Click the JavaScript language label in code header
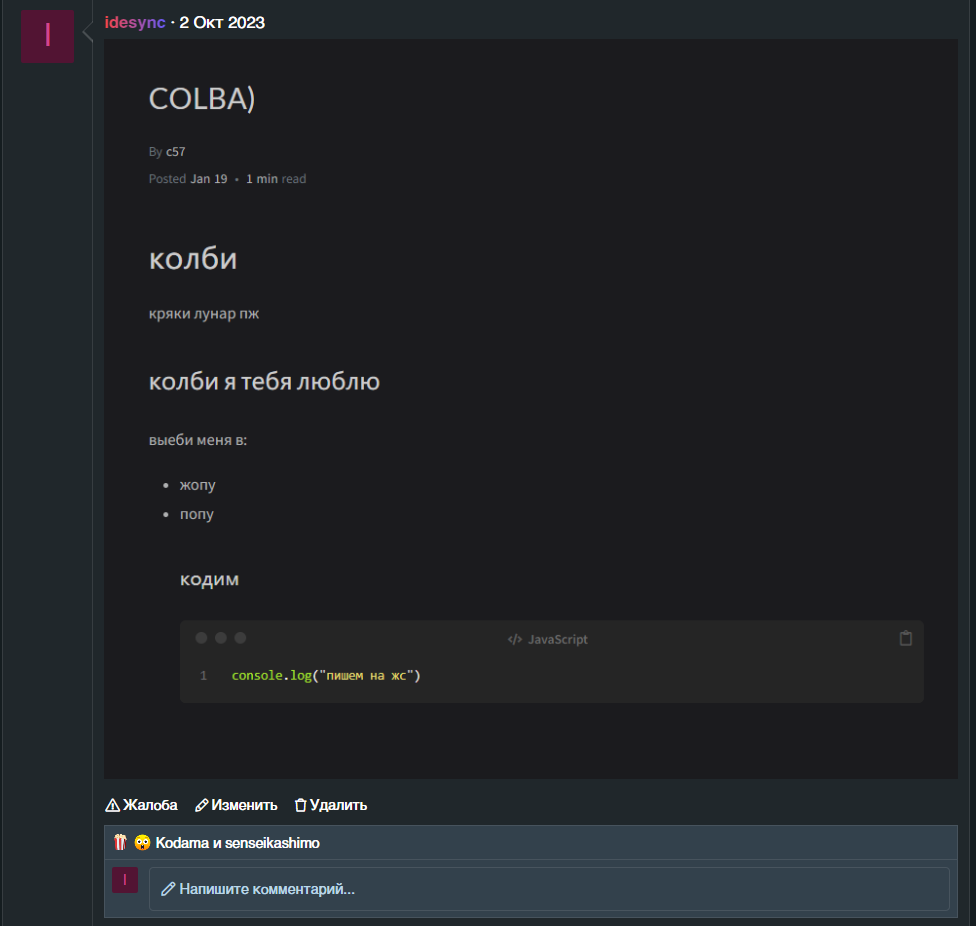This screenshot has width=976, height=926. (558, 639)
